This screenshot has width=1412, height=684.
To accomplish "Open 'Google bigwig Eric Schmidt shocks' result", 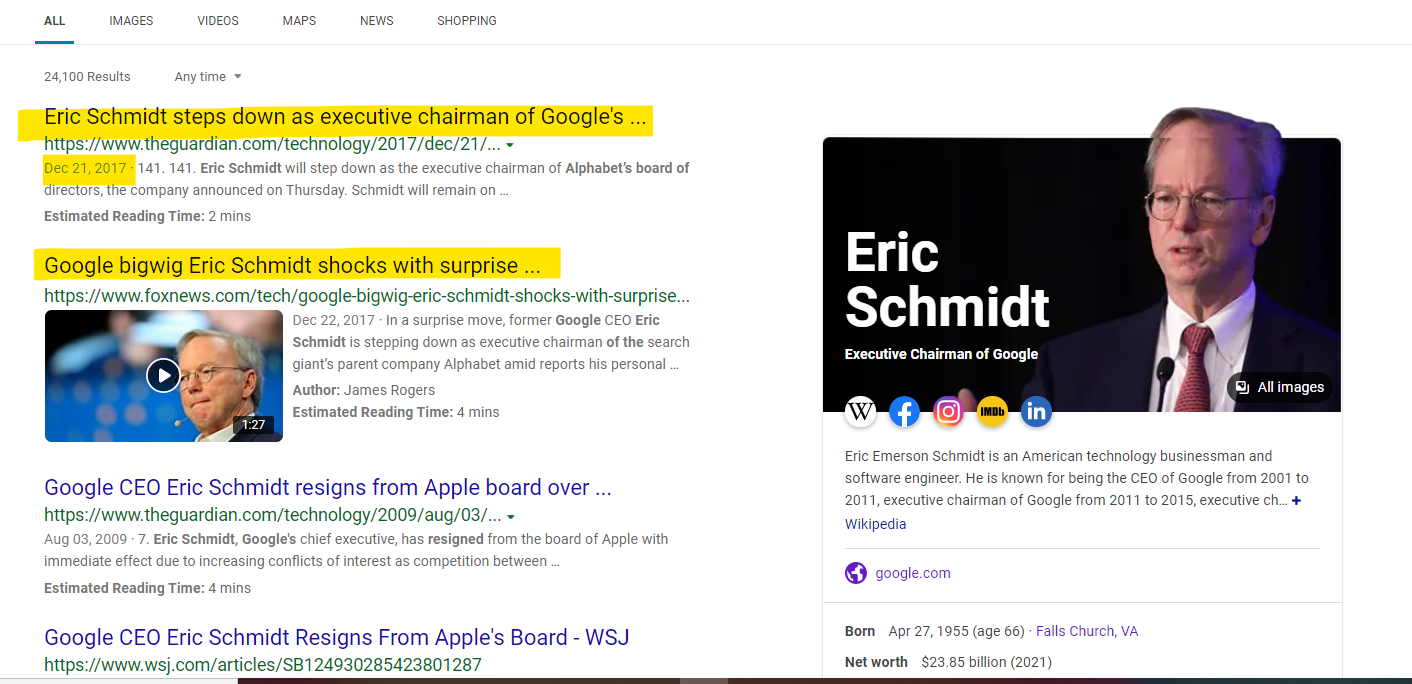I will 292,266.
